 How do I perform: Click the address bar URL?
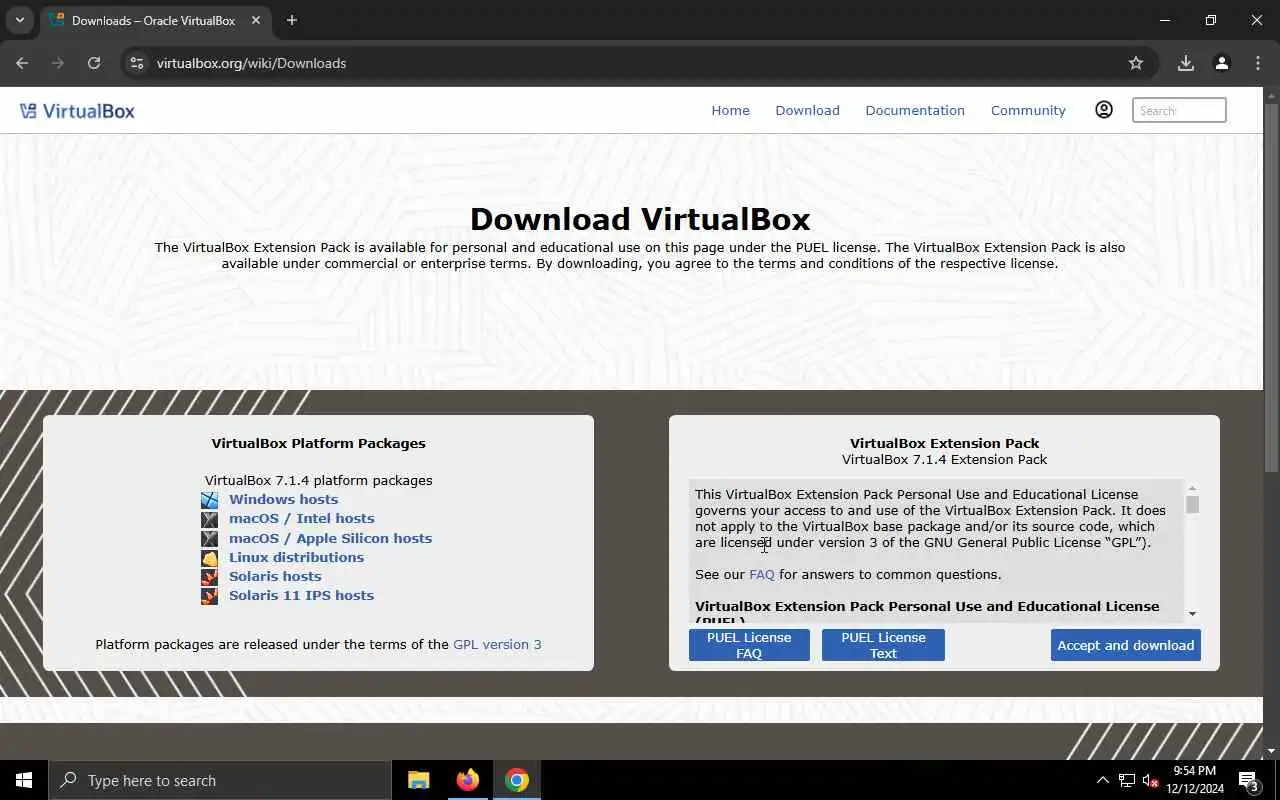tap(251, 63)
